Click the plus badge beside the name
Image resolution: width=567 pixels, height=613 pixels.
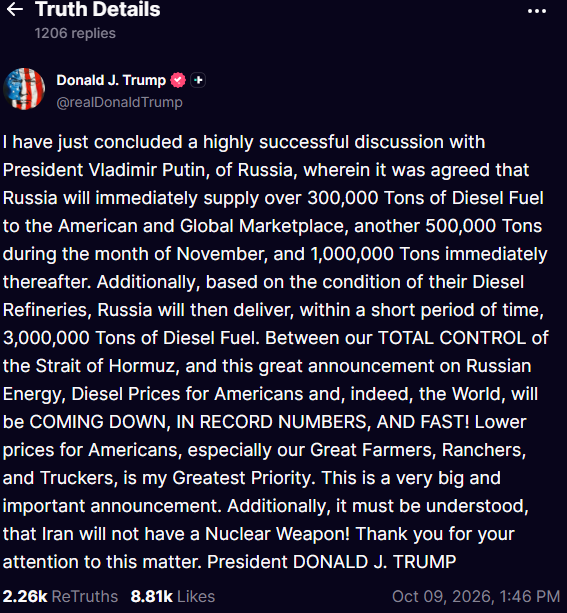[x=198, y=80]
